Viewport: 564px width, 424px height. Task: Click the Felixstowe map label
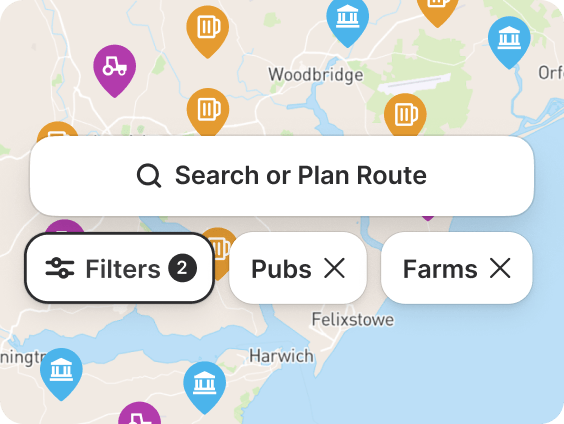tap(353, 319)
